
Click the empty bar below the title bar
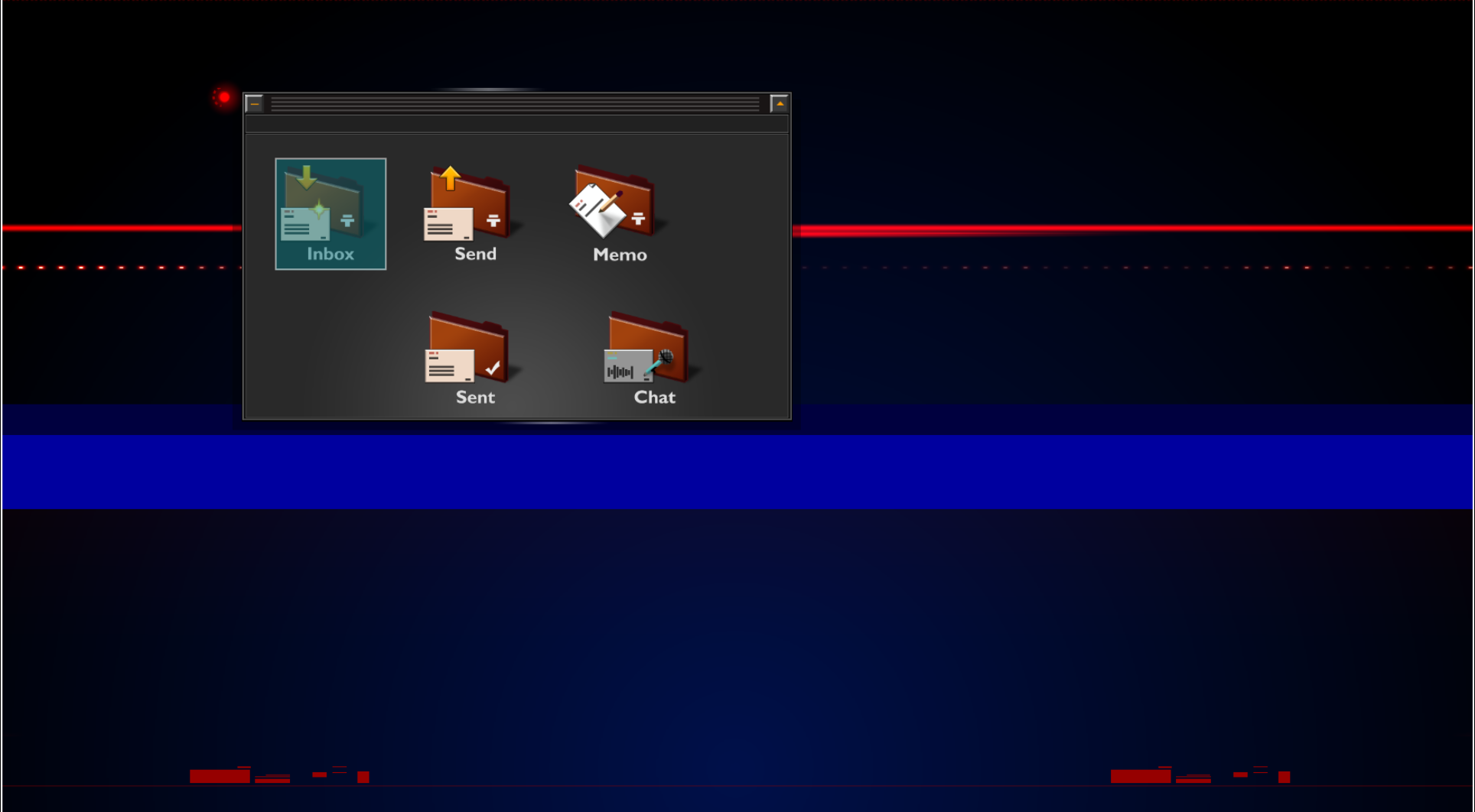pyautogui.click(x=516, y=124)
